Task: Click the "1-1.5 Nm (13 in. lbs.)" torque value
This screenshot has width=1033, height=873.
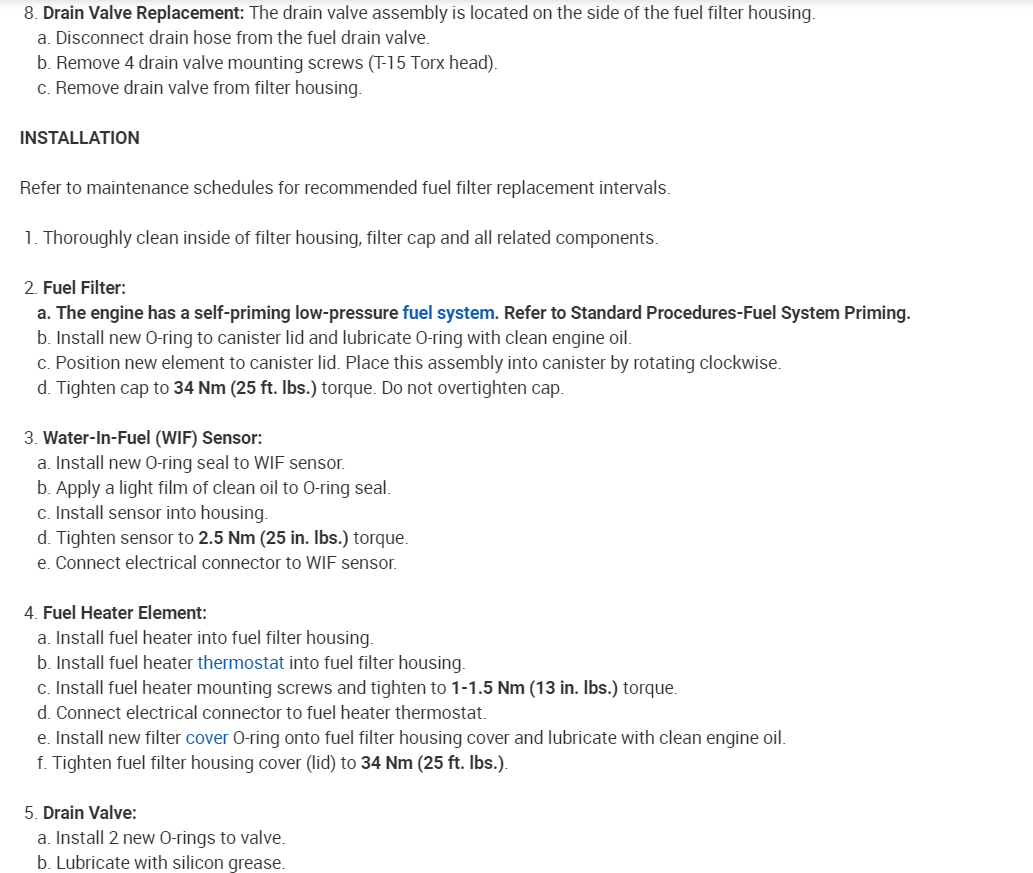Action: [535, 688]
